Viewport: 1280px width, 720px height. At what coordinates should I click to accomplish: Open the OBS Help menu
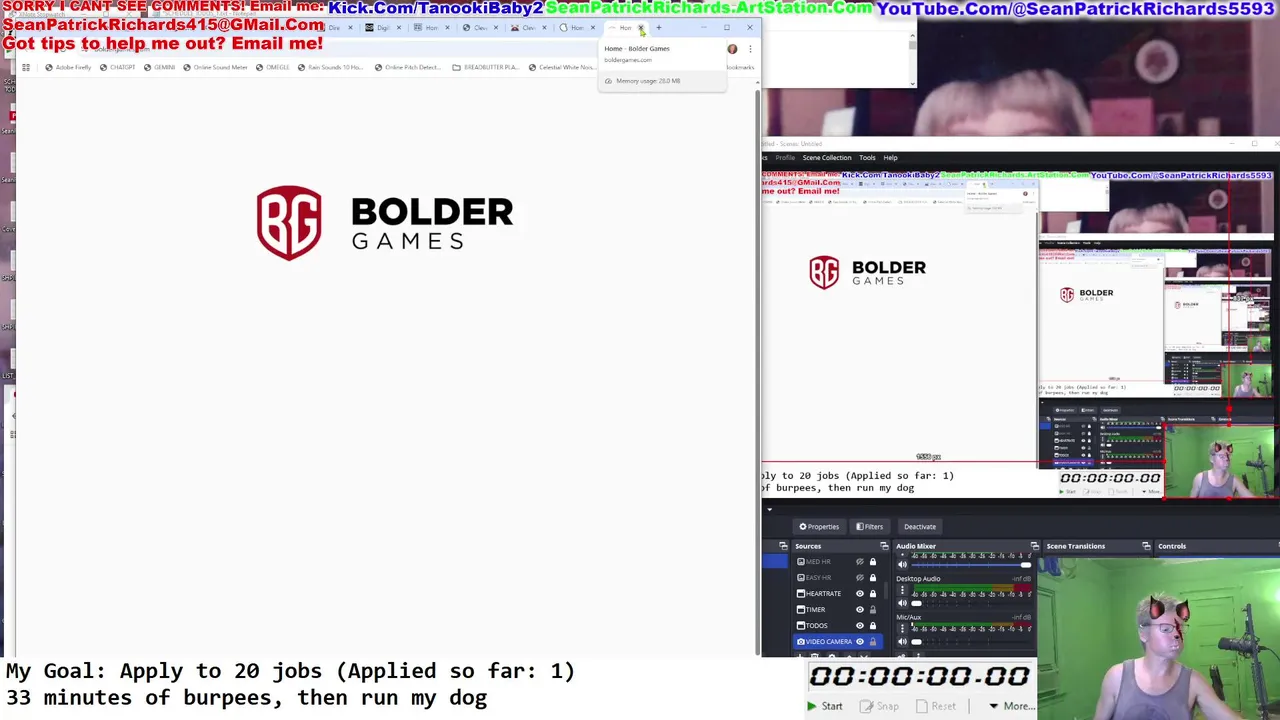click(890, 158)
